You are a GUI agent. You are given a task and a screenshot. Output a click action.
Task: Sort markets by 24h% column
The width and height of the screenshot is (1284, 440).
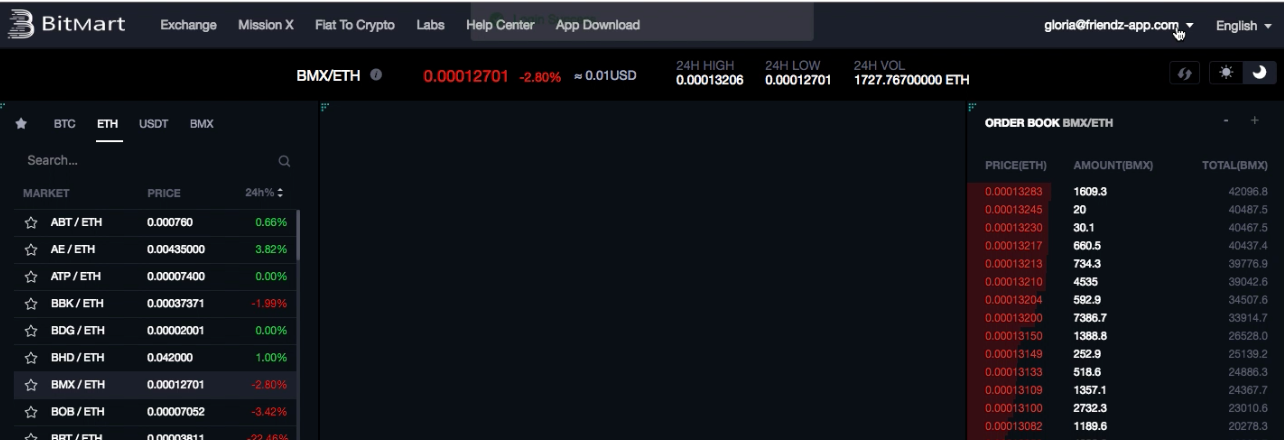[x=265, y=193]
